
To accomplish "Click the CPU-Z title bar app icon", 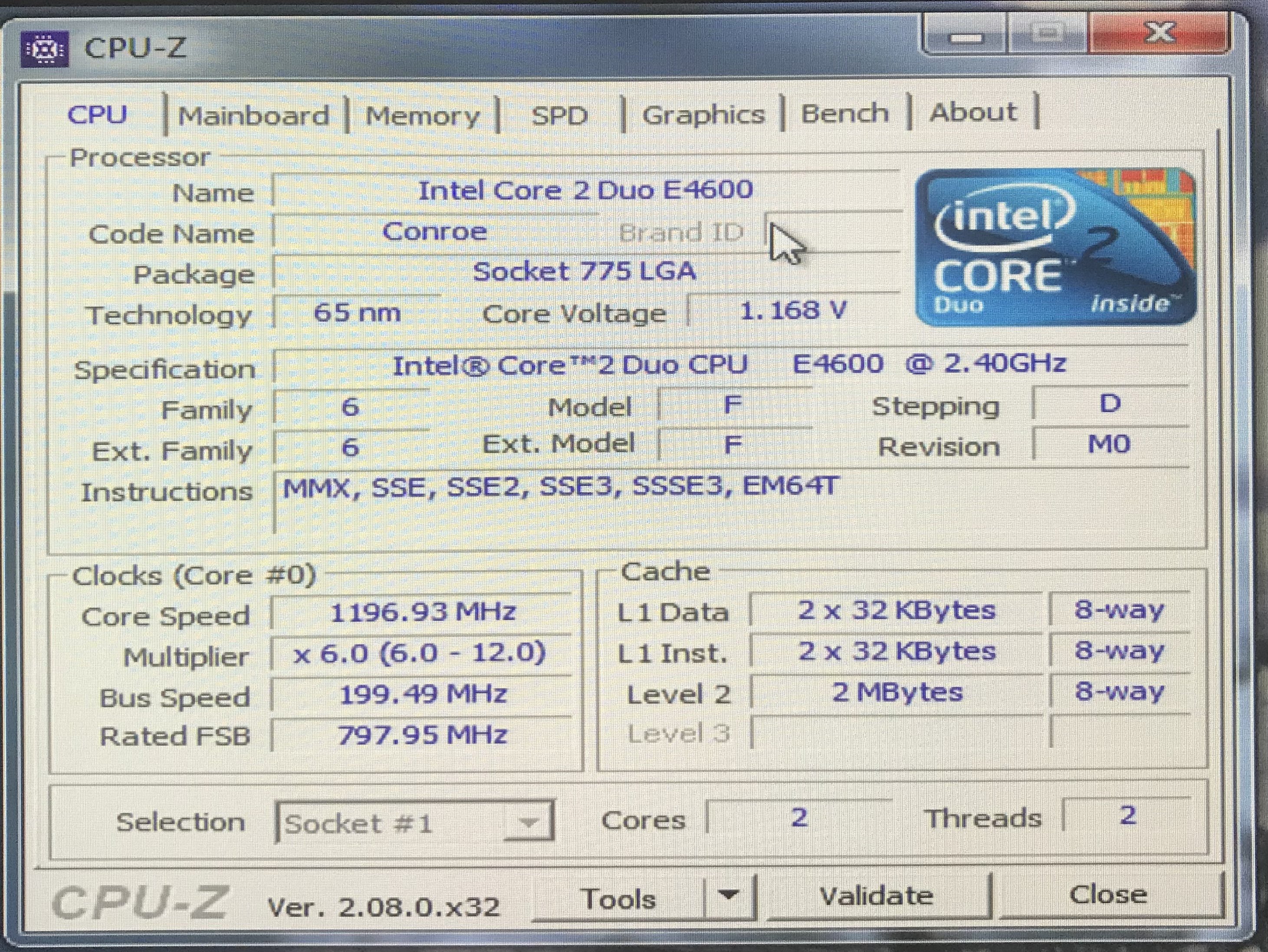I will pyautogui.click(x=44, y=50).
